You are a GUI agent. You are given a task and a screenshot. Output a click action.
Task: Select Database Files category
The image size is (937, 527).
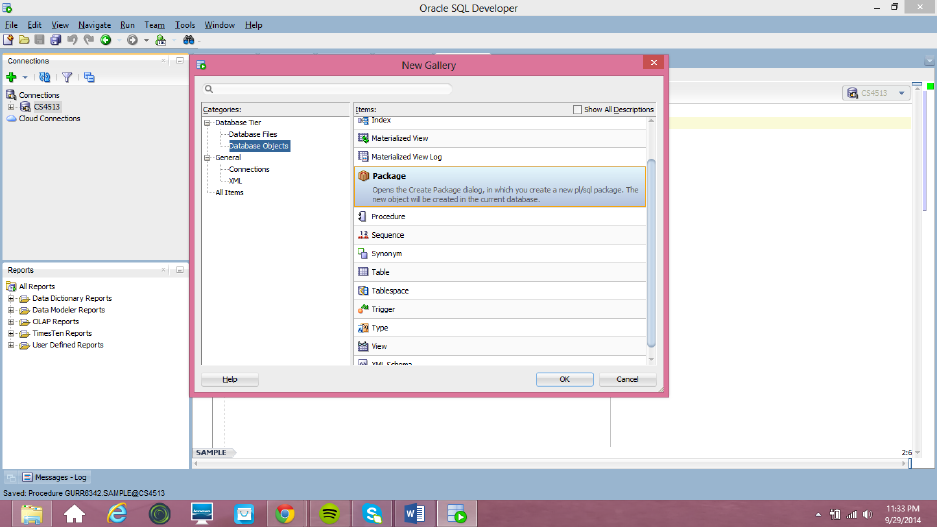[x=253, y=134]
